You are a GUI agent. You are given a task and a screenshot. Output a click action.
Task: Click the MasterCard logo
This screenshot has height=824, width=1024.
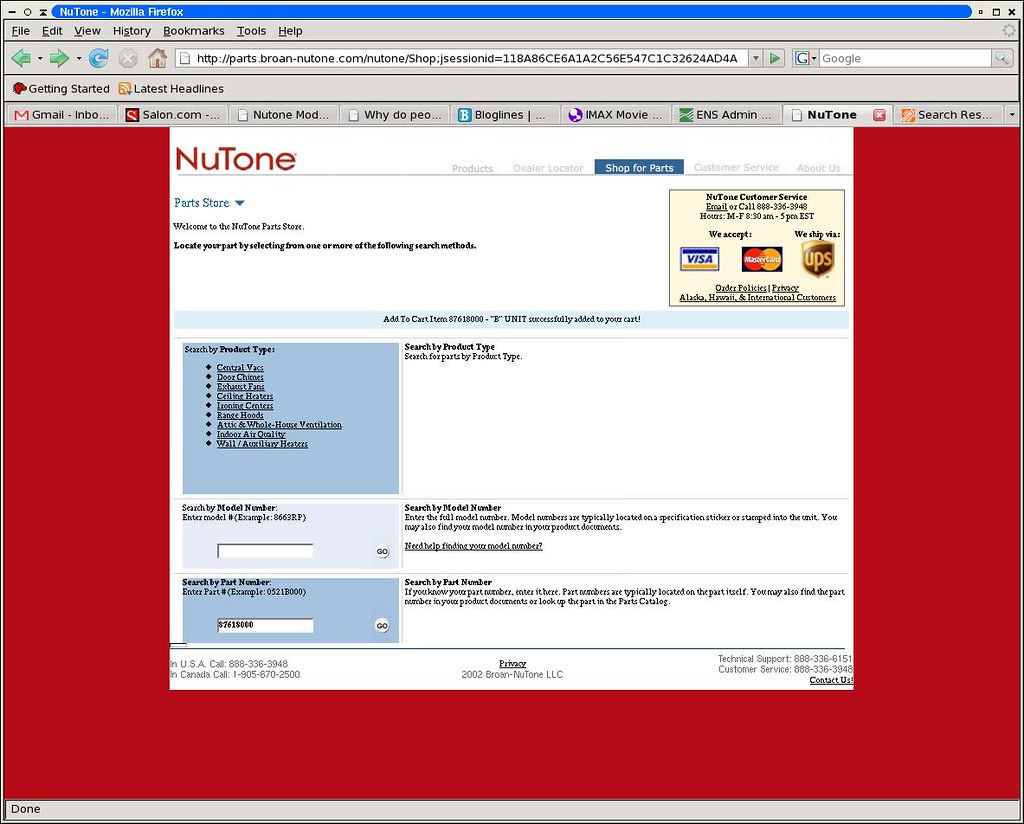tap(761, 259)
